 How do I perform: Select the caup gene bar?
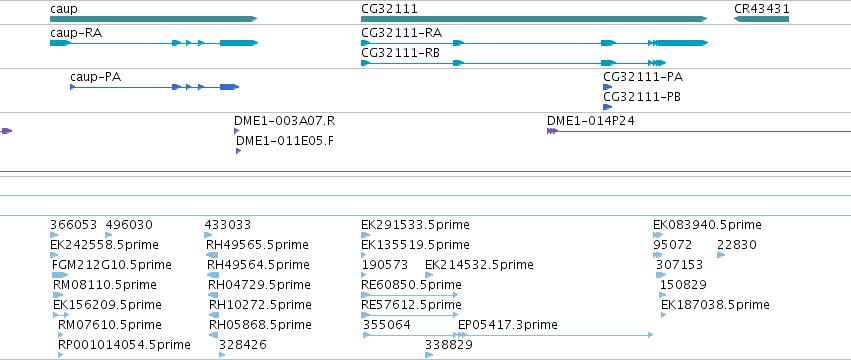pos(153,19)
